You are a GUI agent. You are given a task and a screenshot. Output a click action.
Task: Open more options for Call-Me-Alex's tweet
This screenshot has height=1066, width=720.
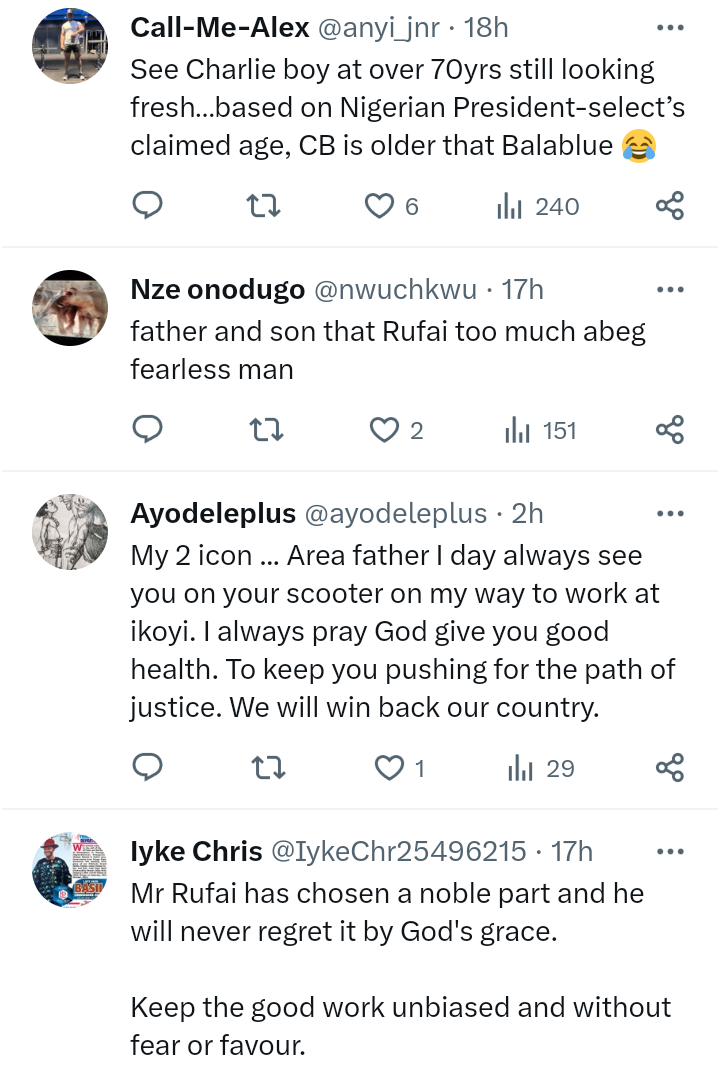[x=670, y=28]
